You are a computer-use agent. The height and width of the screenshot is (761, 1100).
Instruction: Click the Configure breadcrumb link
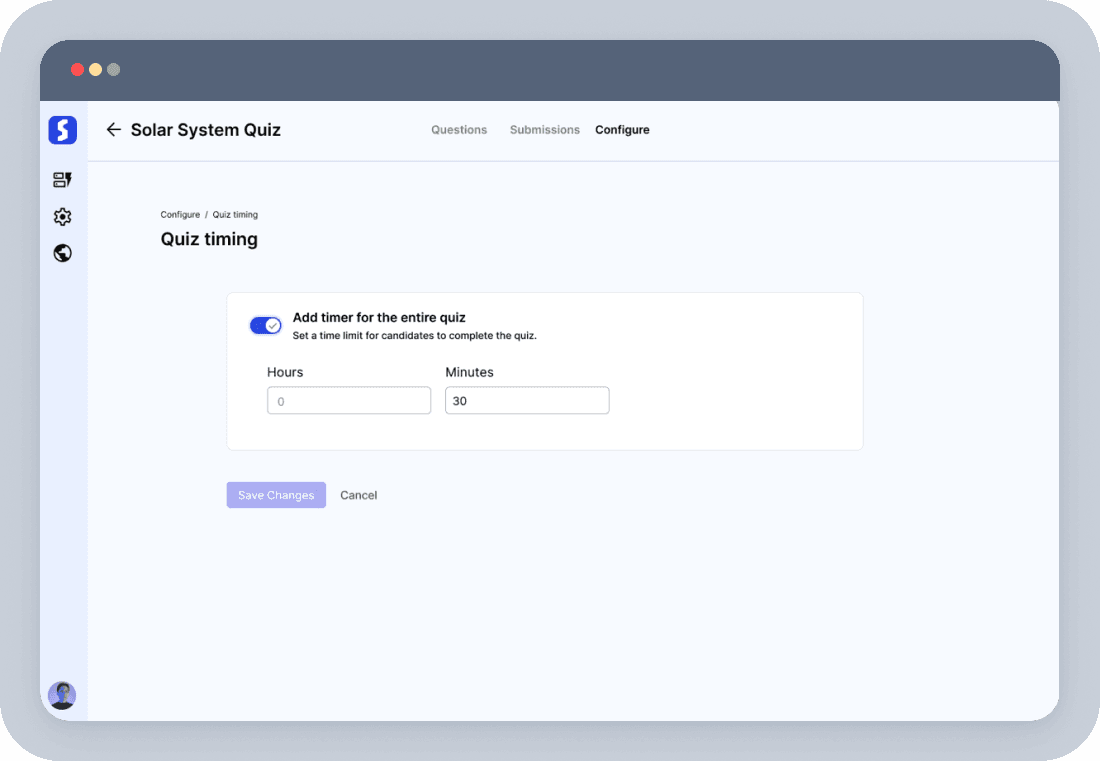180,215
